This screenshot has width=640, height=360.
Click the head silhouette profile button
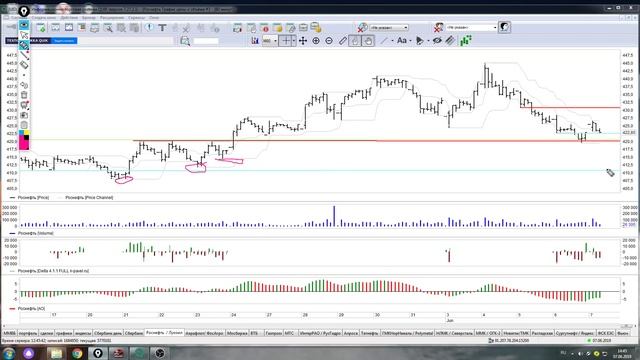(504, 27)
